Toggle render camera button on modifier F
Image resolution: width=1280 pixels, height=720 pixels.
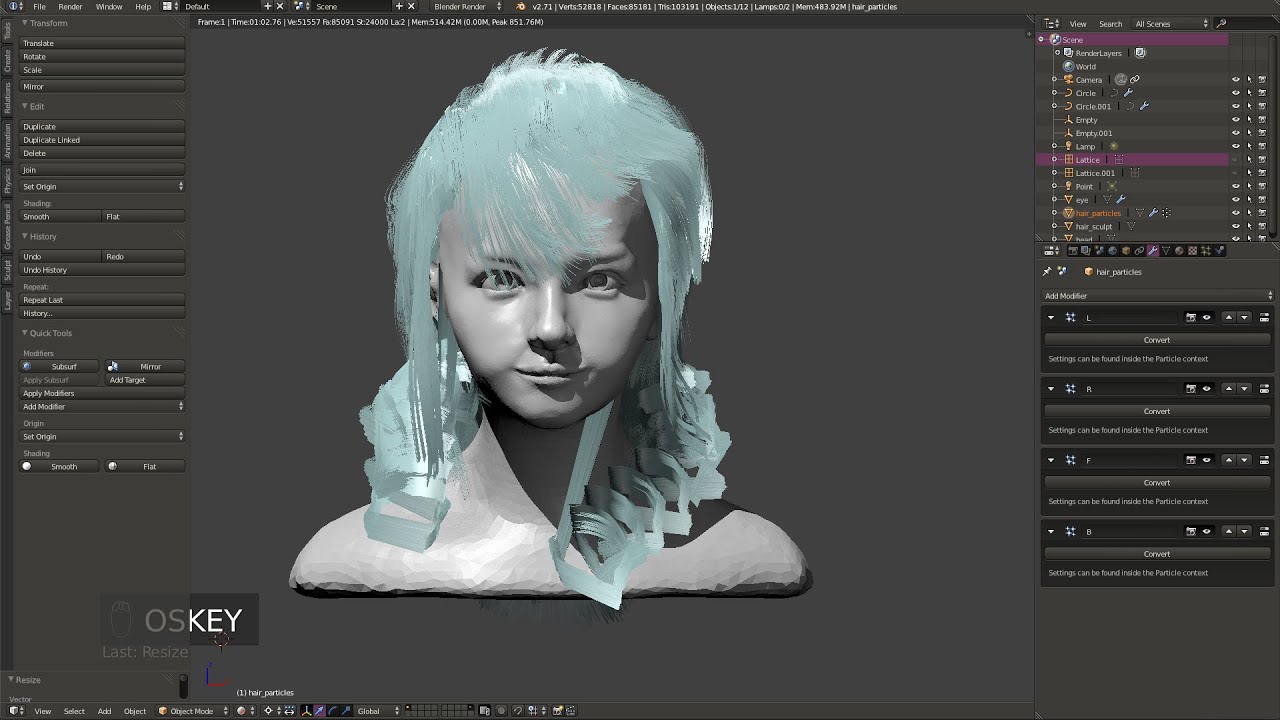[x=1191, y=460]
